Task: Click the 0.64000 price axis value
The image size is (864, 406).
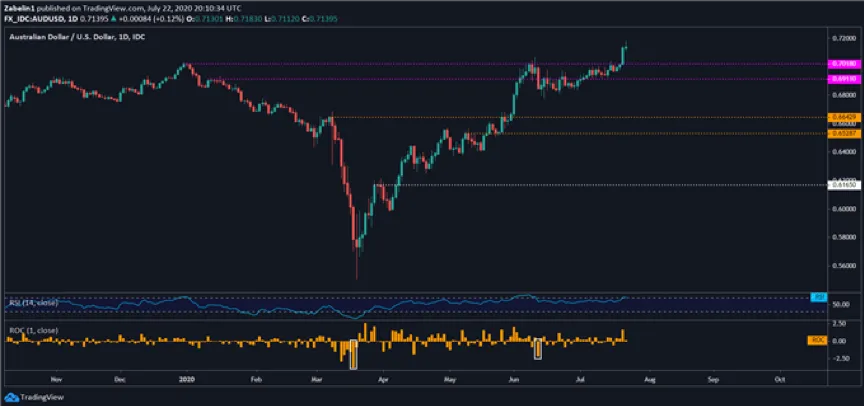Action: click(843, 151)
